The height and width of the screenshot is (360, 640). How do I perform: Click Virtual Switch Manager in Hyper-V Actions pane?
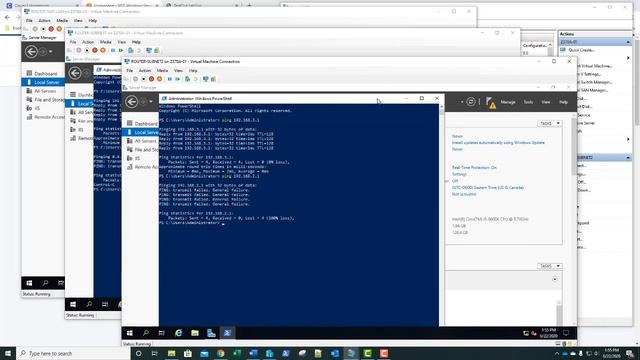(x=596, y=82)
